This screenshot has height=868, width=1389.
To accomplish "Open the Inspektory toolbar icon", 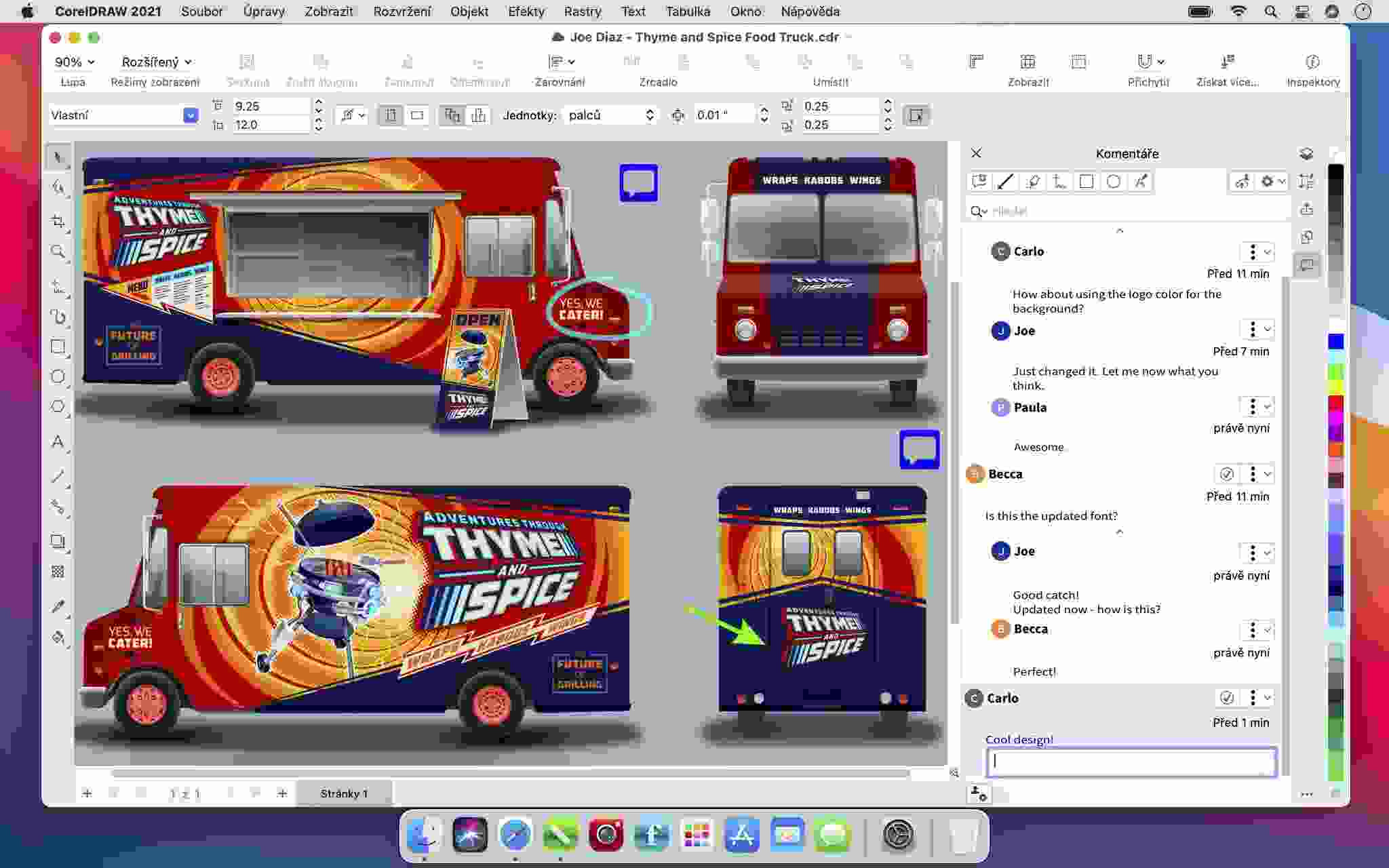I will tap(1312, 62).
